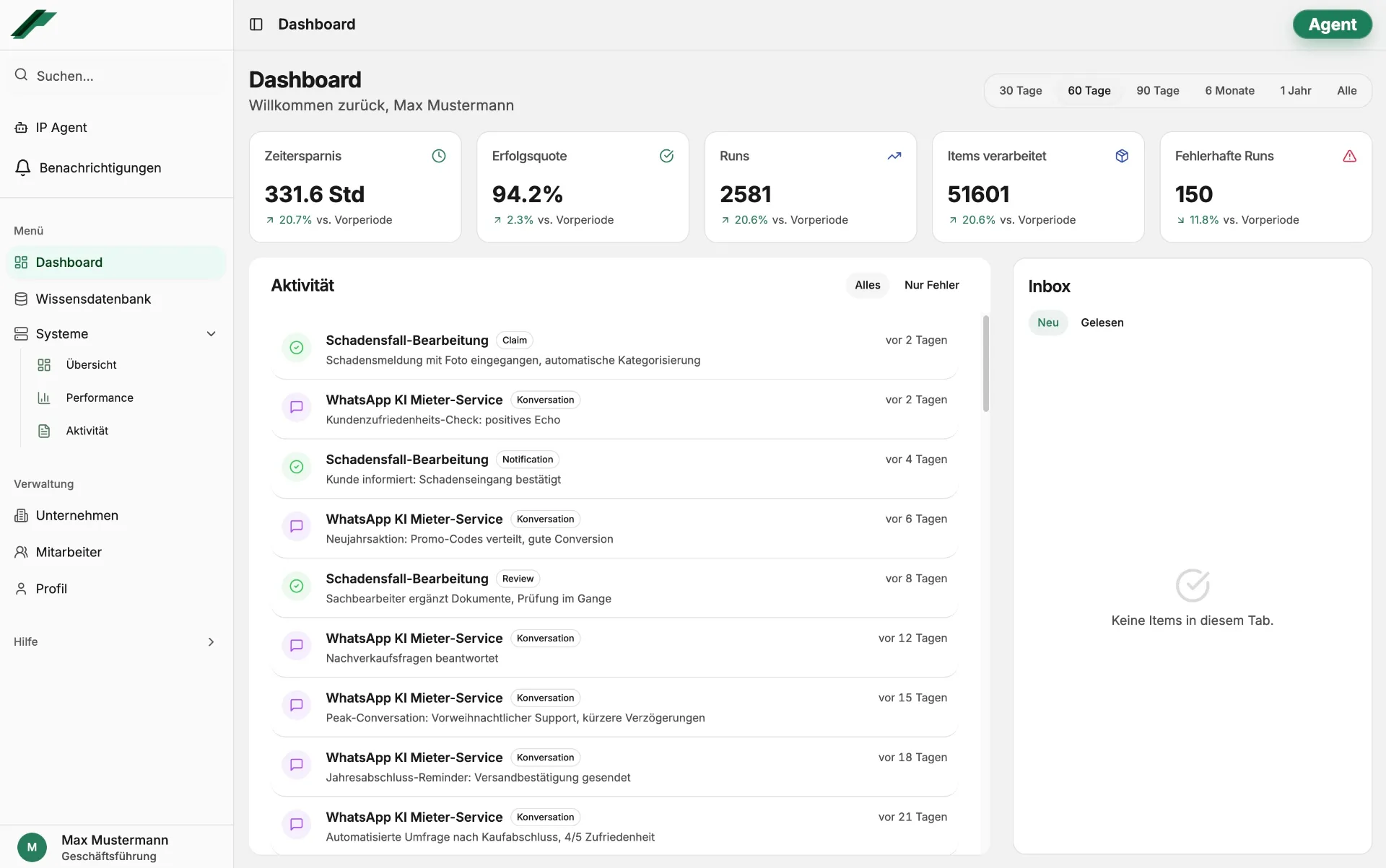The height and width of the screenshot is (868, 1386).
Task: Open Übersicht under Systeme
Action: point(91,364)
